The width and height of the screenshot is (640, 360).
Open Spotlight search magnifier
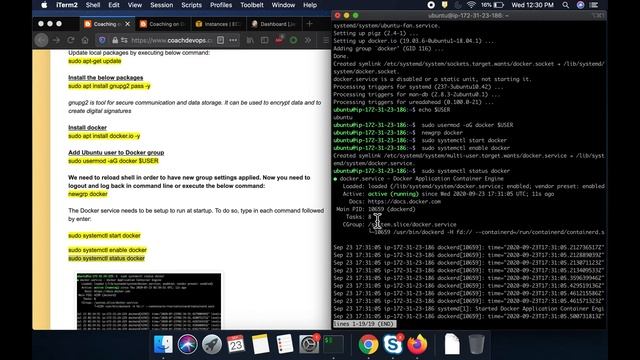point(565,5)
